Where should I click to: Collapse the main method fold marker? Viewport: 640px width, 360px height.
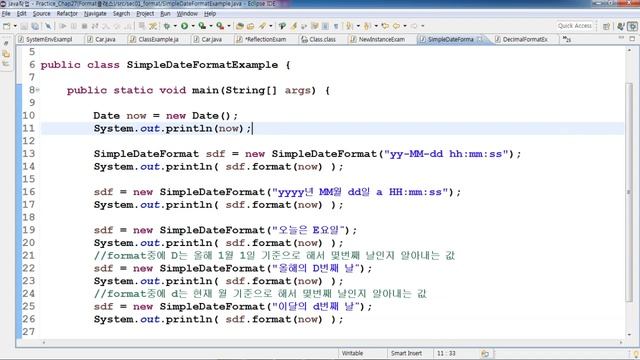click(x=38, y=90)
